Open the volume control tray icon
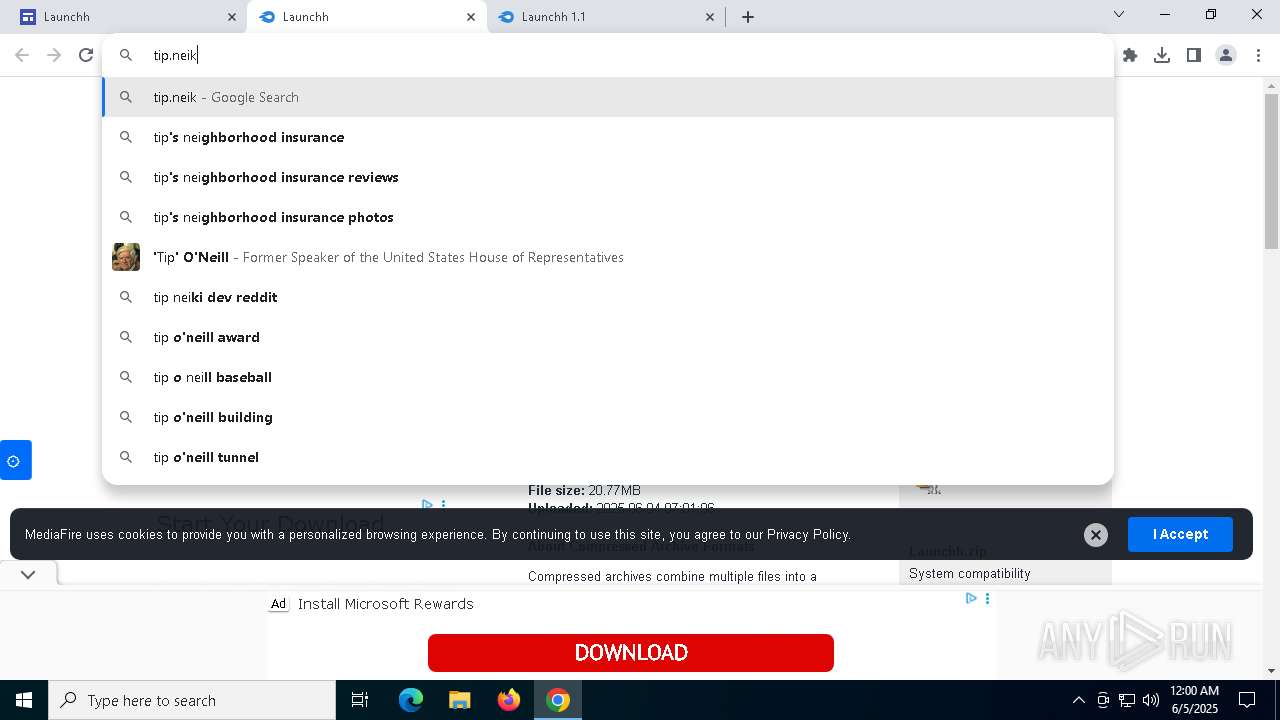 (1151, 700)
